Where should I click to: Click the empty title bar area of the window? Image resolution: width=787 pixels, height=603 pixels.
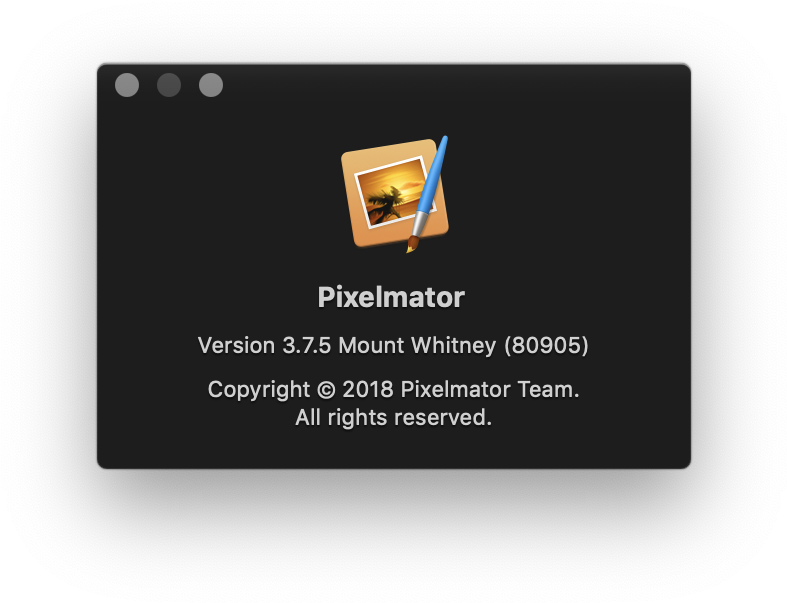coord(452,83)
